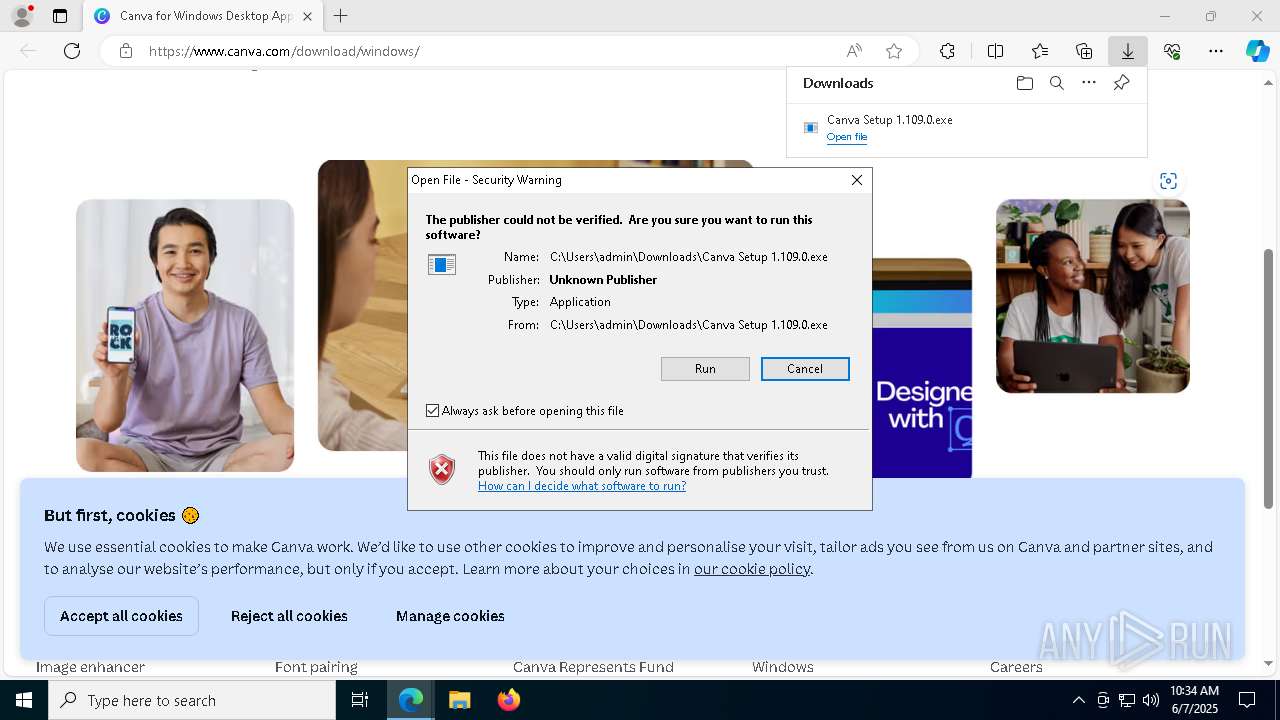Open Collections in the toolbar
1280x720 pixels.
point(1084,51)
